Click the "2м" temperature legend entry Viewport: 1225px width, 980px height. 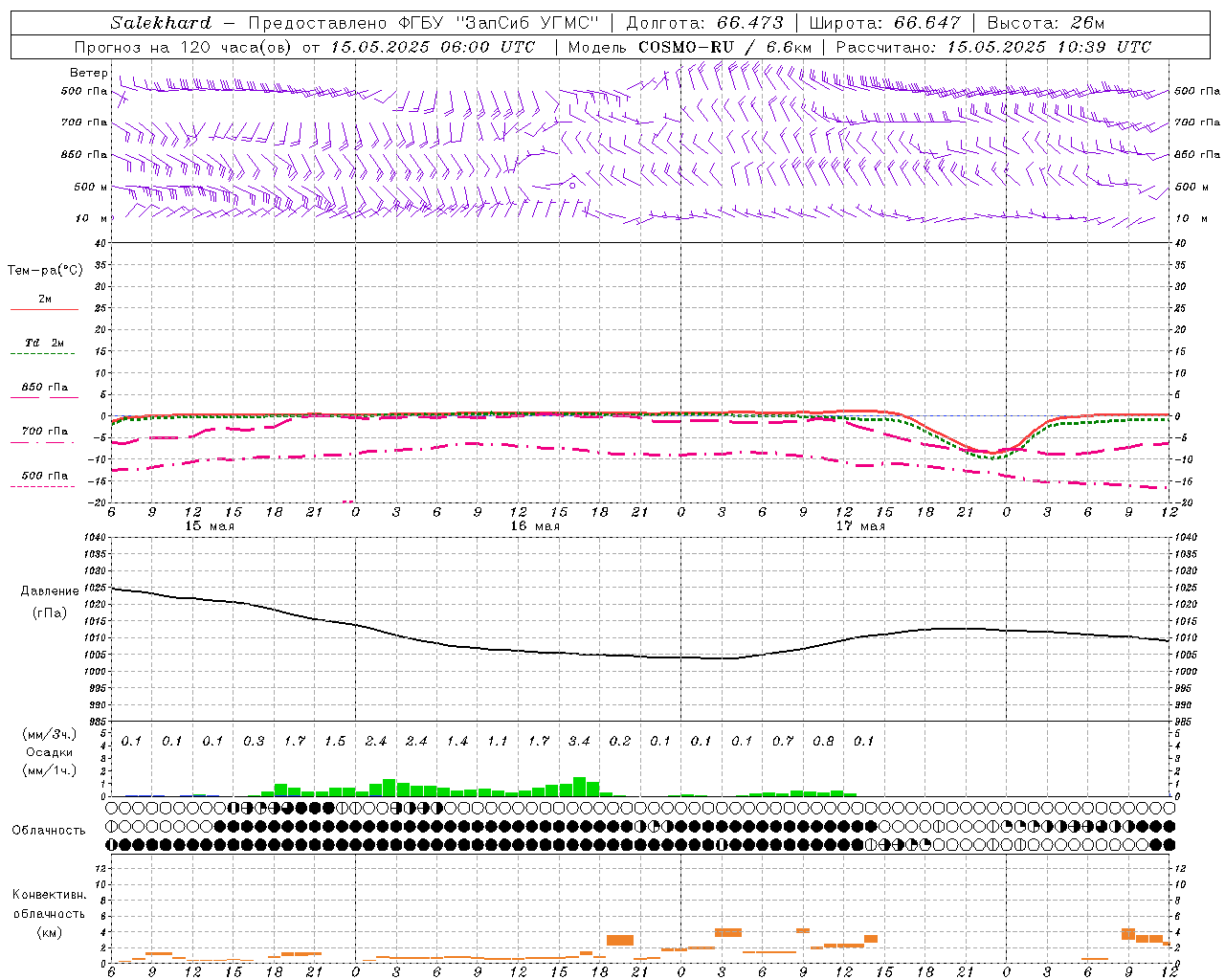click(45, 300)
